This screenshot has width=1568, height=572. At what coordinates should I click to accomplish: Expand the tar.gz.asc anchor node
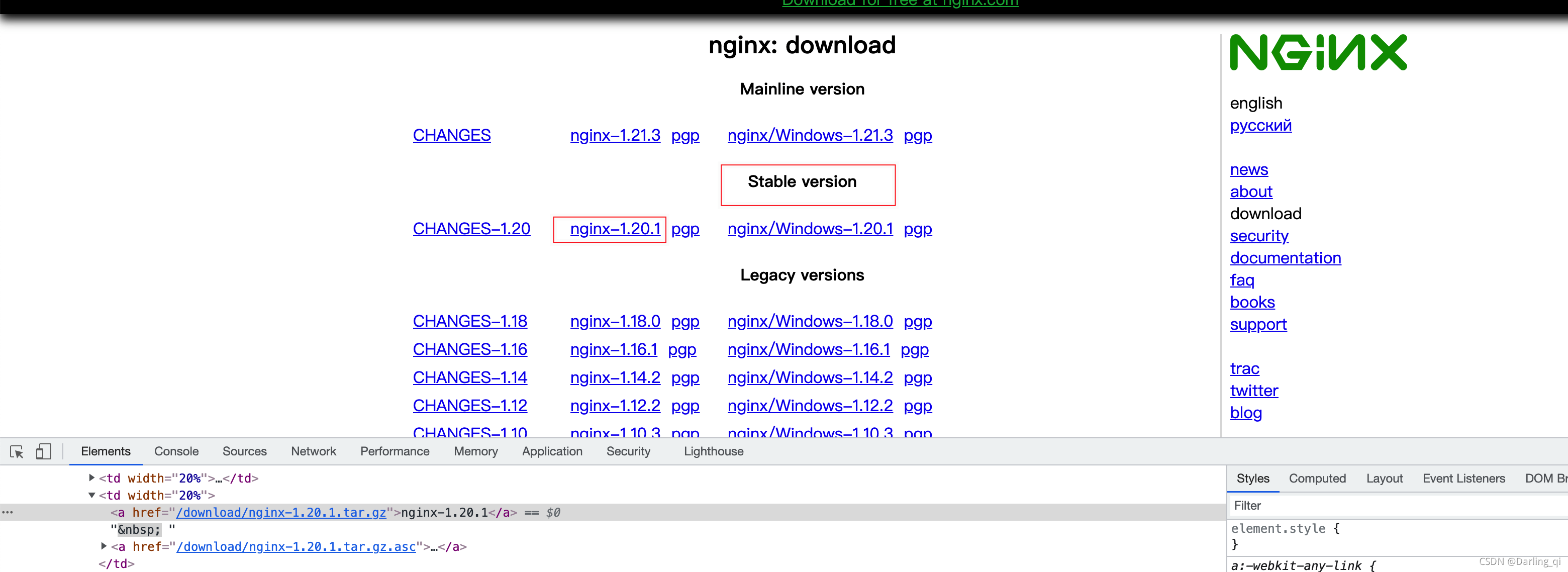click(104, 546)
